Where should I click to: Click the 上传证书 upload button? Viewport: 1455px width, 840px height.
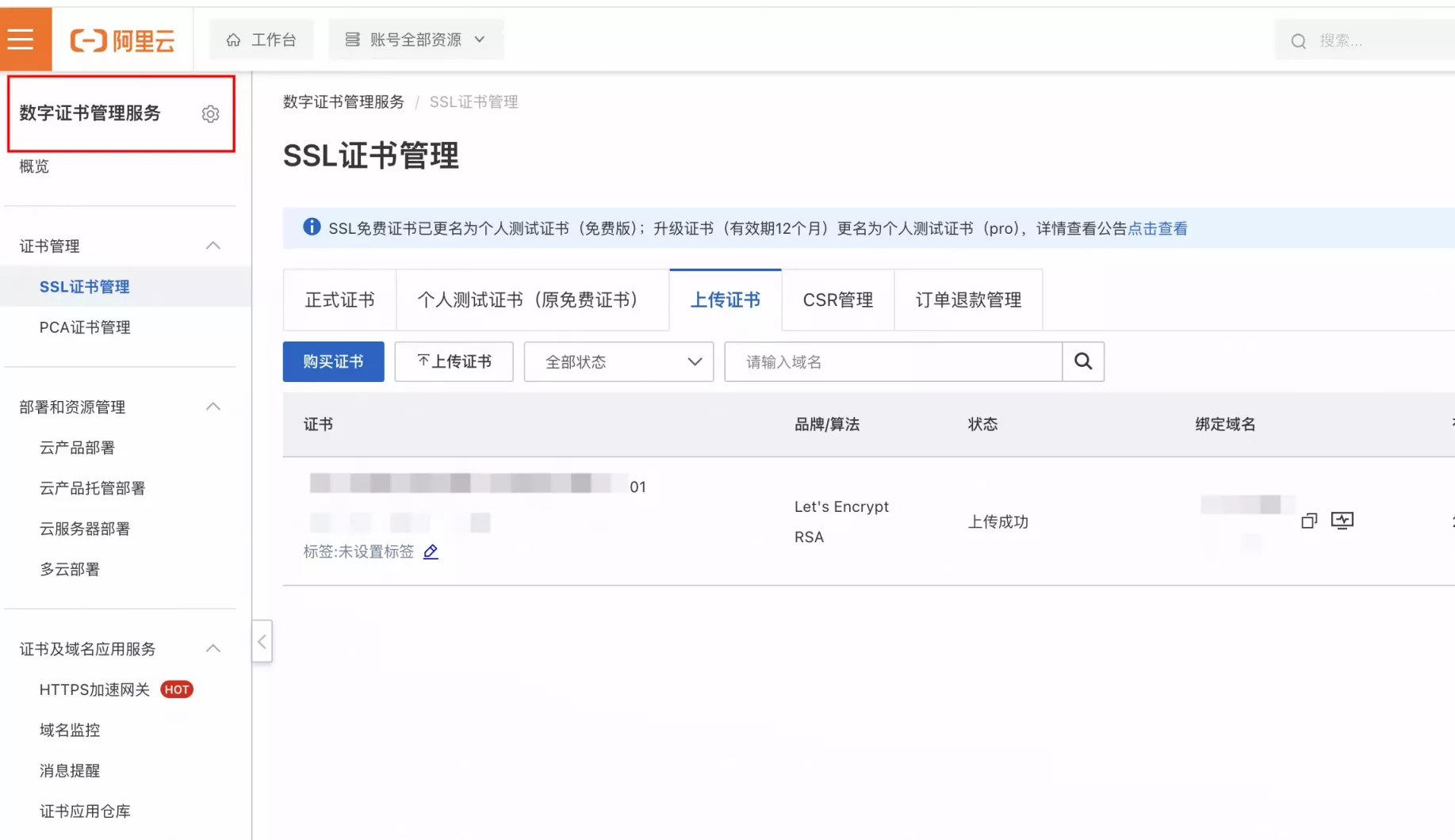[x=454, y=361]
